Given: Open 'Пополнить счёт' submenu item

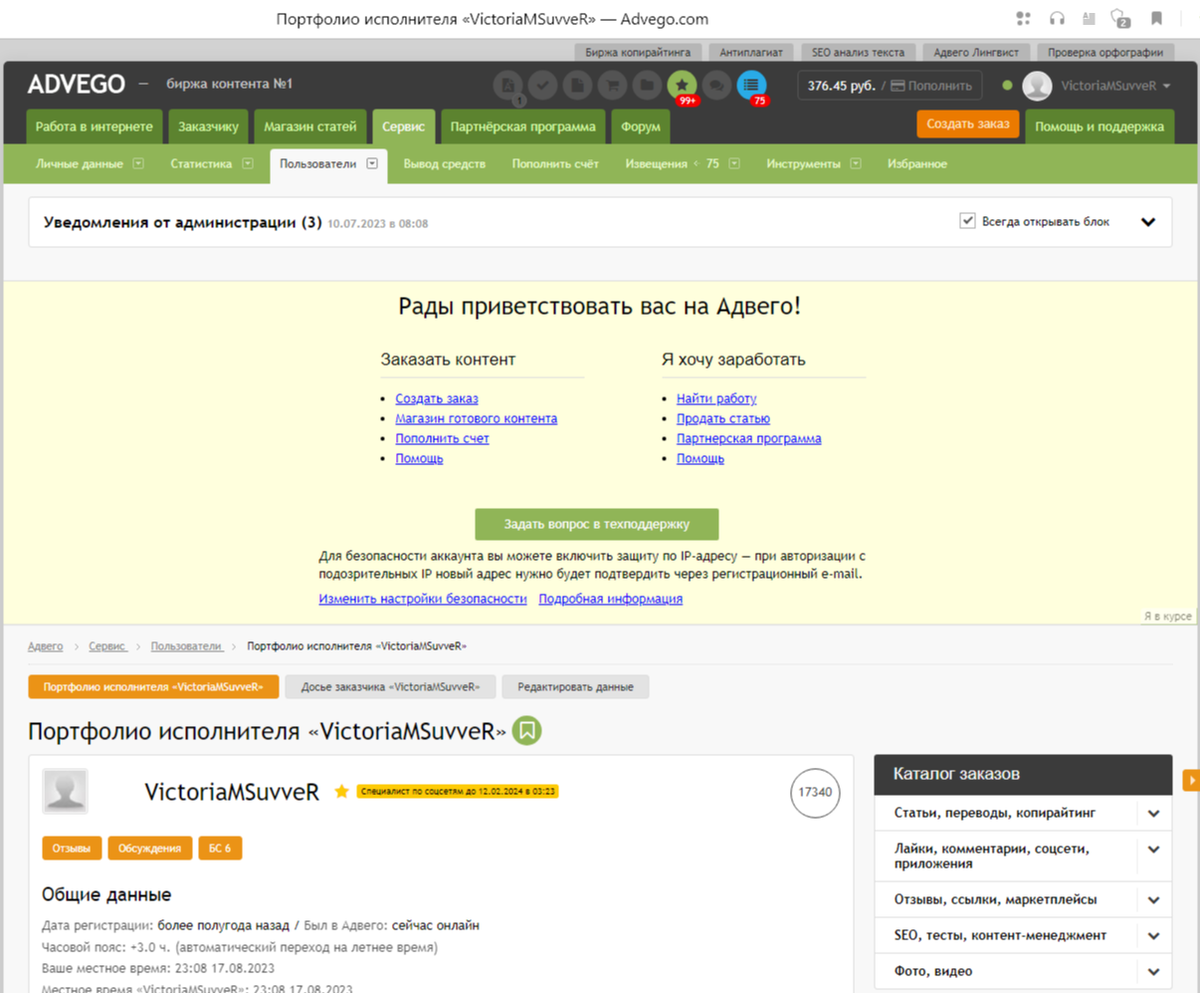Looking at the screenshot, I should click(555, 164).
